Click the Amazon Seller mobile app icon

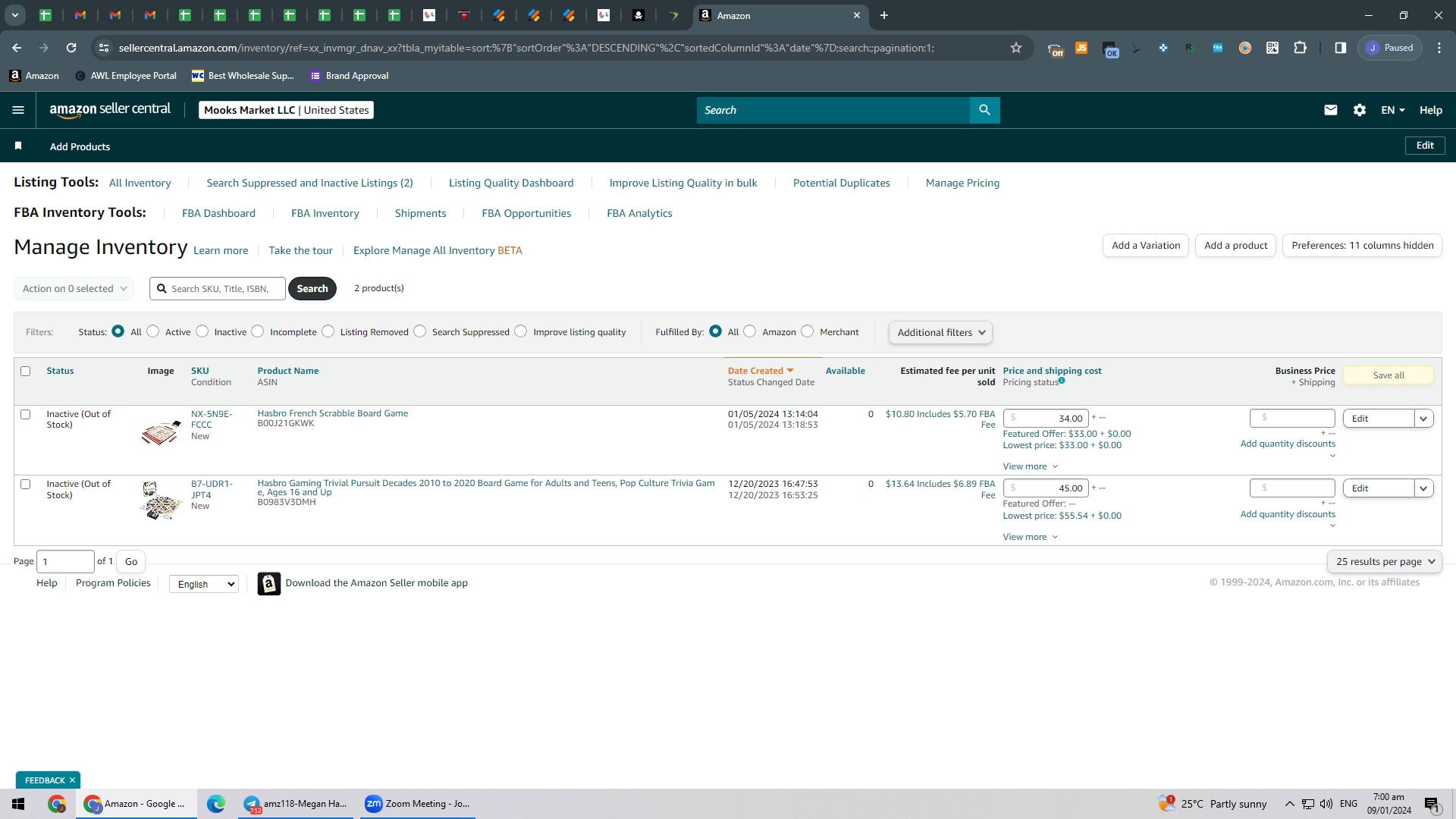tap(268, 583)
